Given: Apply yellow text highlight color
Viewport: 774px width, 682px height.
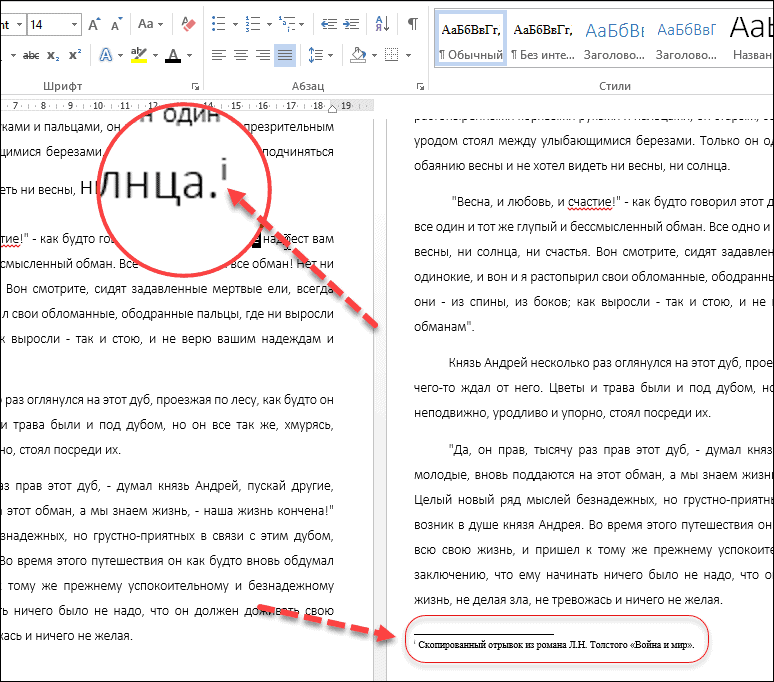Looking at the screenshot, I should click(x=139, y=55).
